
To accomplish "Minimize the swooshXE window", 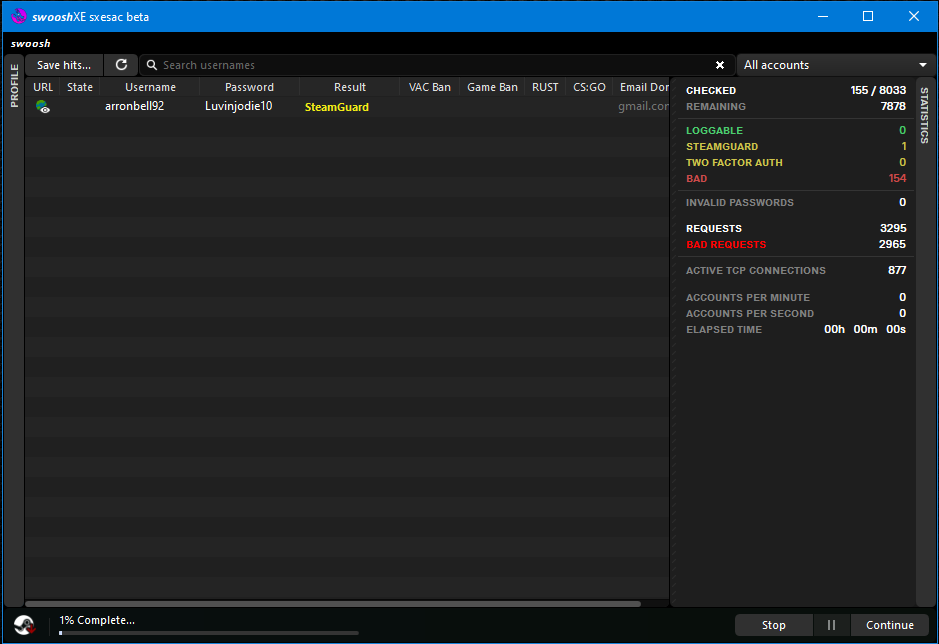I will point(823,16).
